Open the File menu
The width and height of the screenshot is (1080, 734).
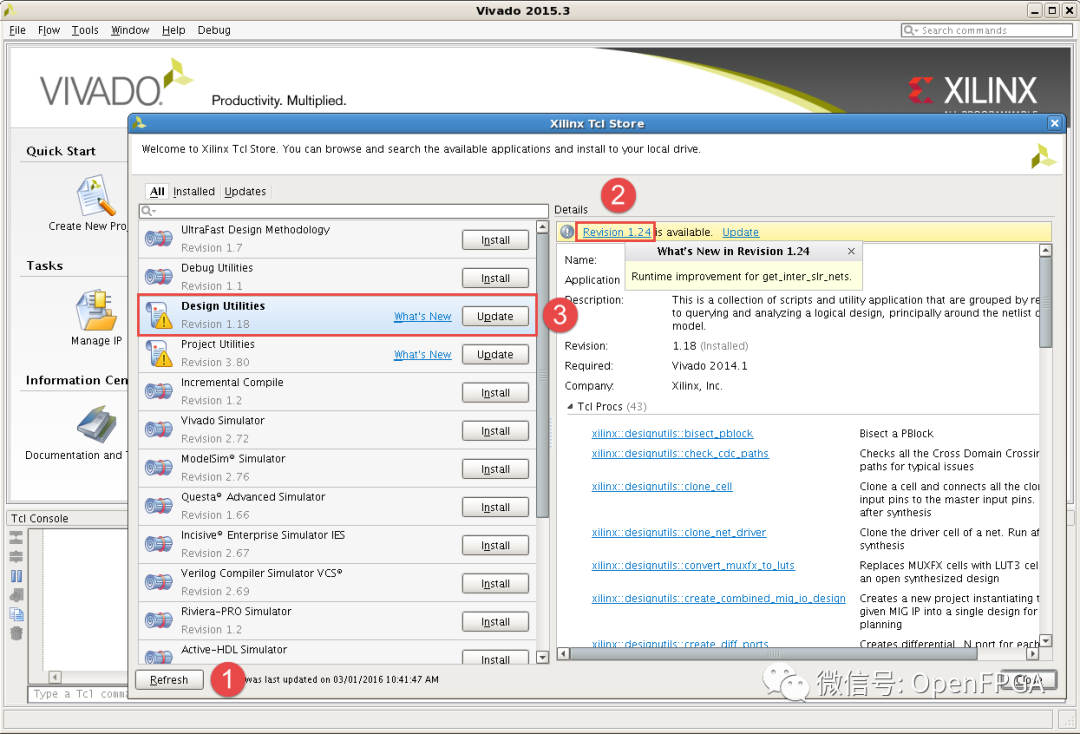pos(17,30)
